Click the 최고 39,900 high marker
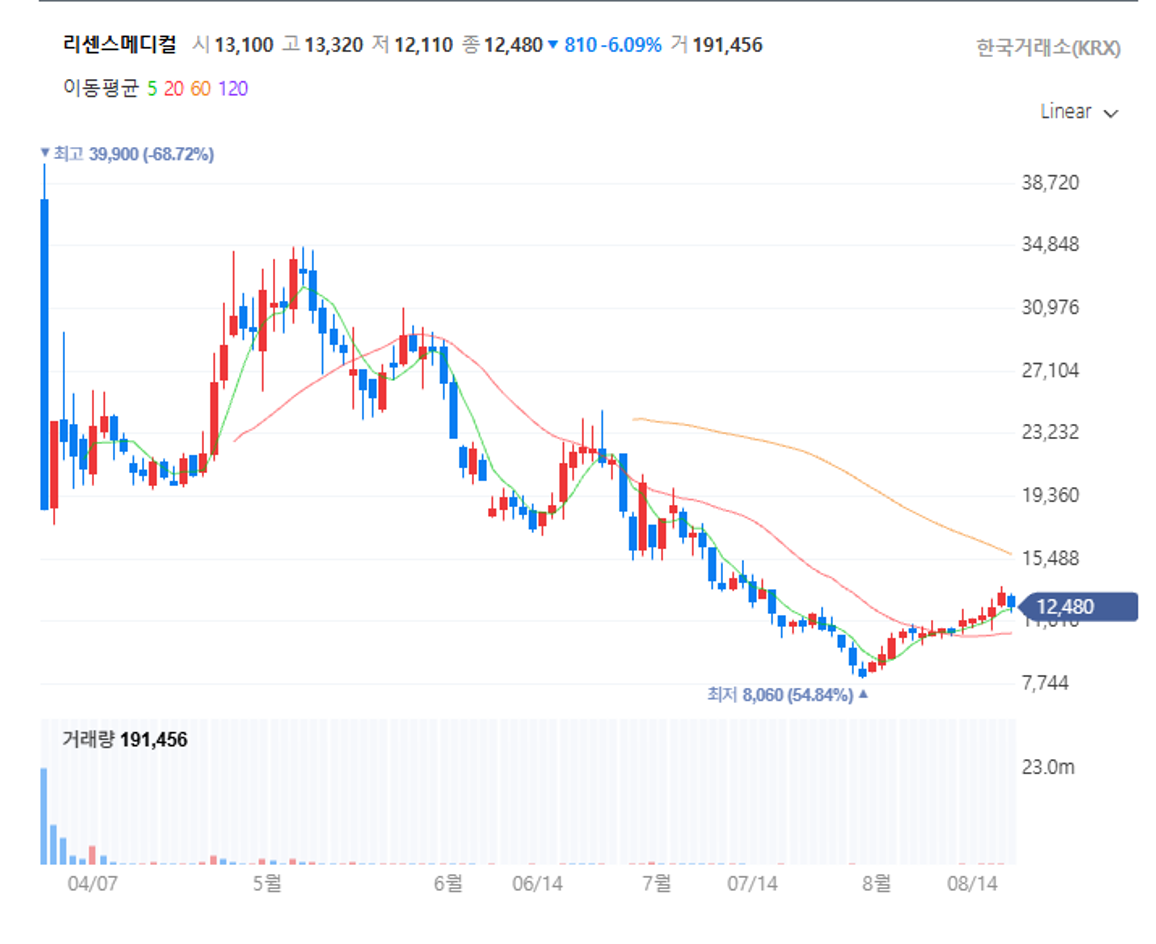 click(x=127, y=154)
